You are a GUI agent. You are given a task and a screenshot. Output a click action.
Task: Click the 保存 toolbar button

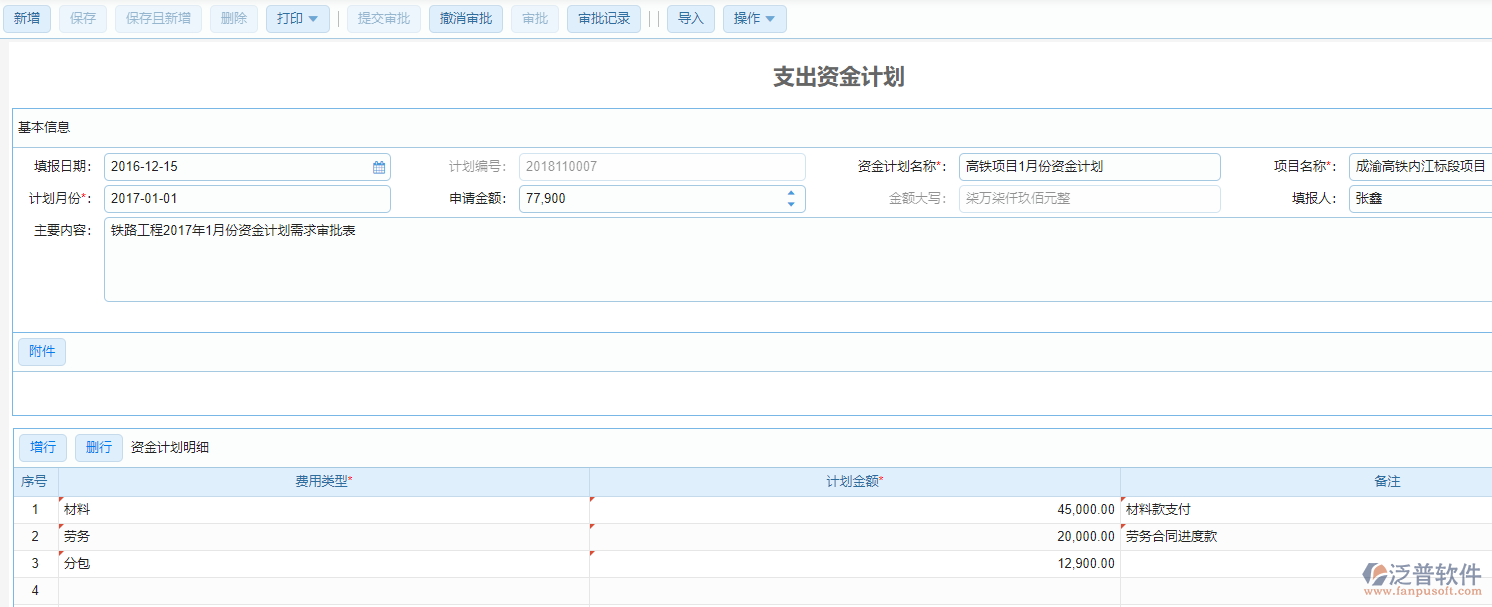pos(82,18)
